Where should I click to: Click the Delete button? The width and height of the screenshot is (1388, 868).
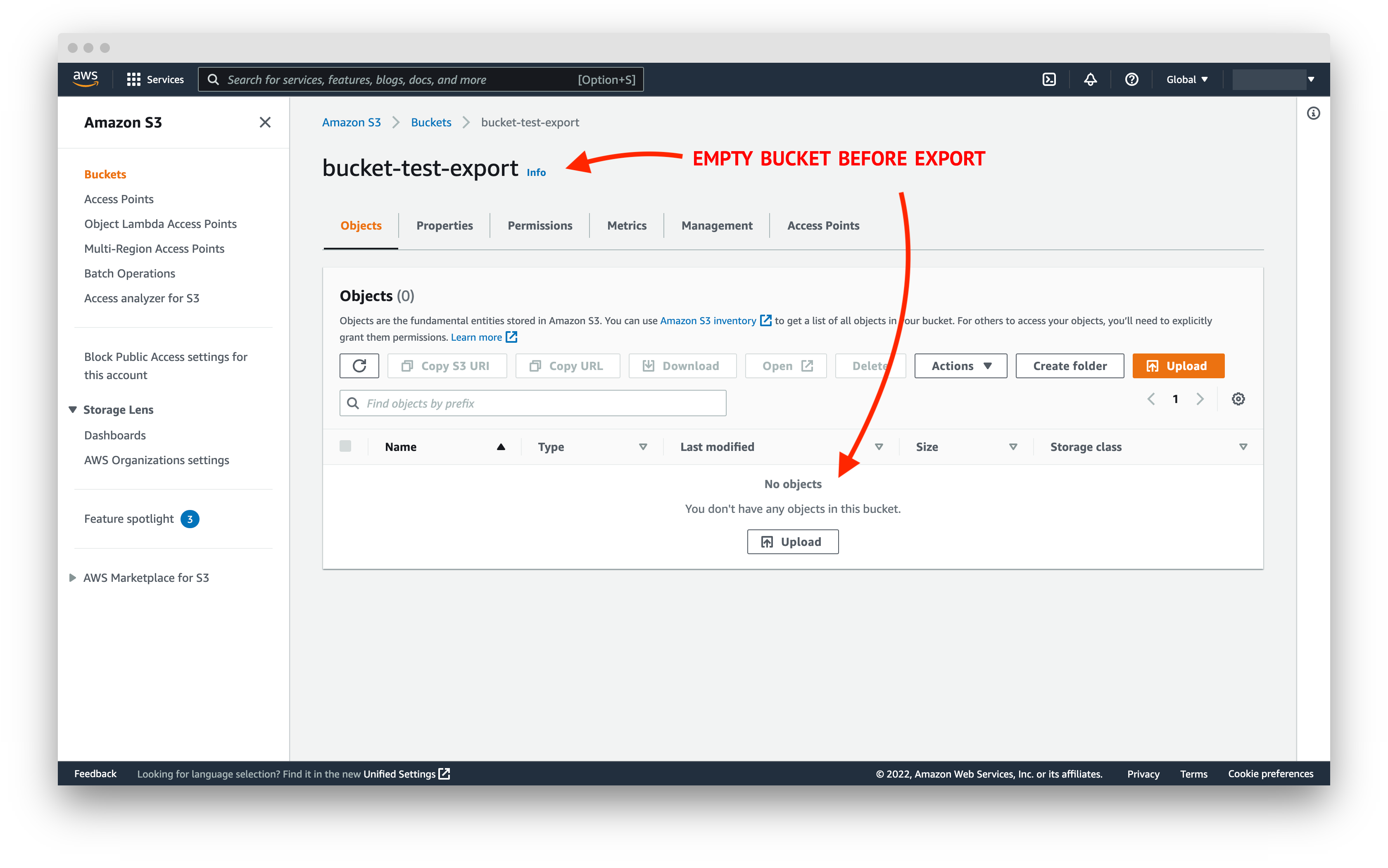[x=870, y=366]
